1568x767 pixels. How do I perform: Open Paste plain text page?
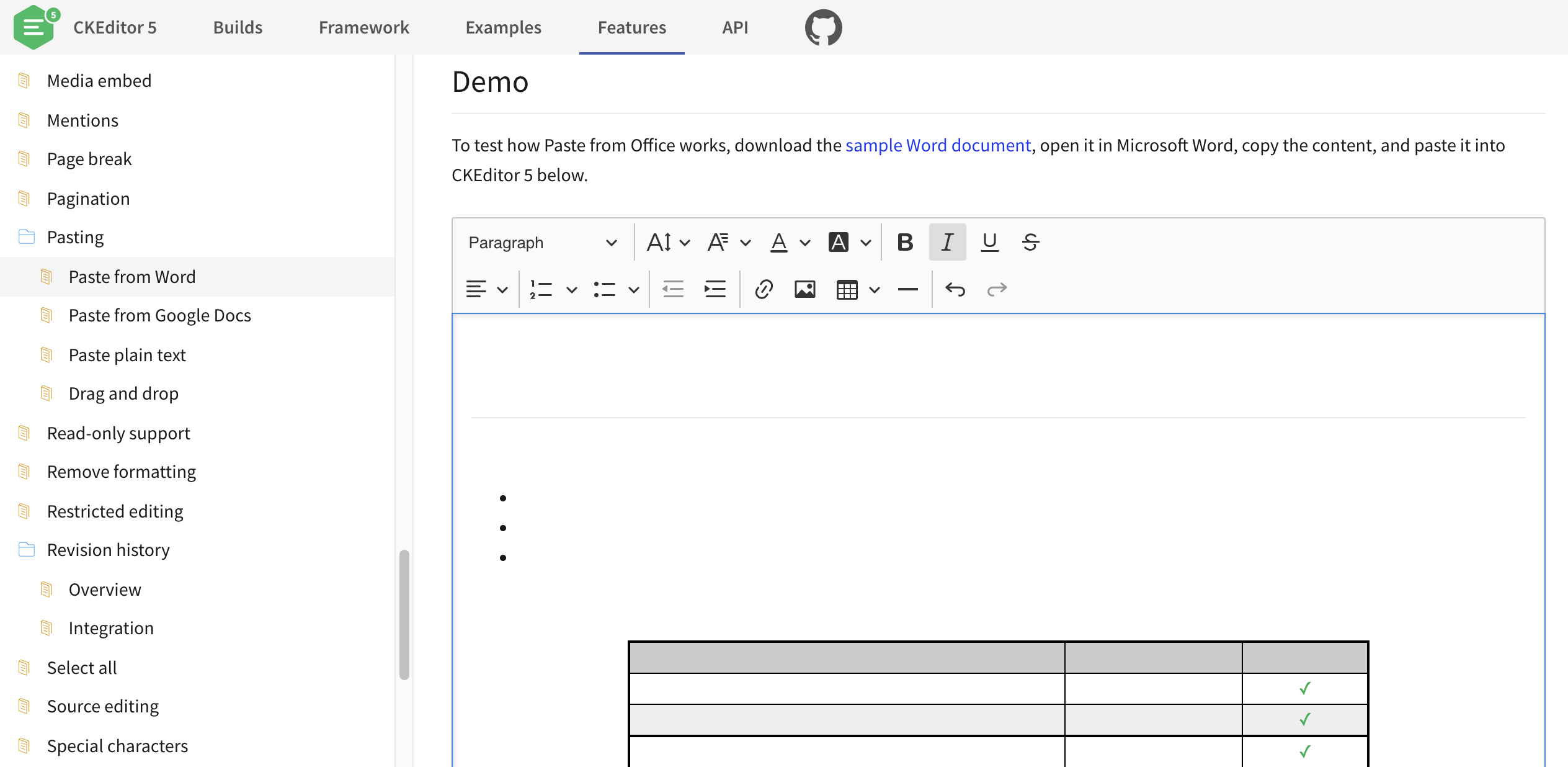tap(127, 355)
